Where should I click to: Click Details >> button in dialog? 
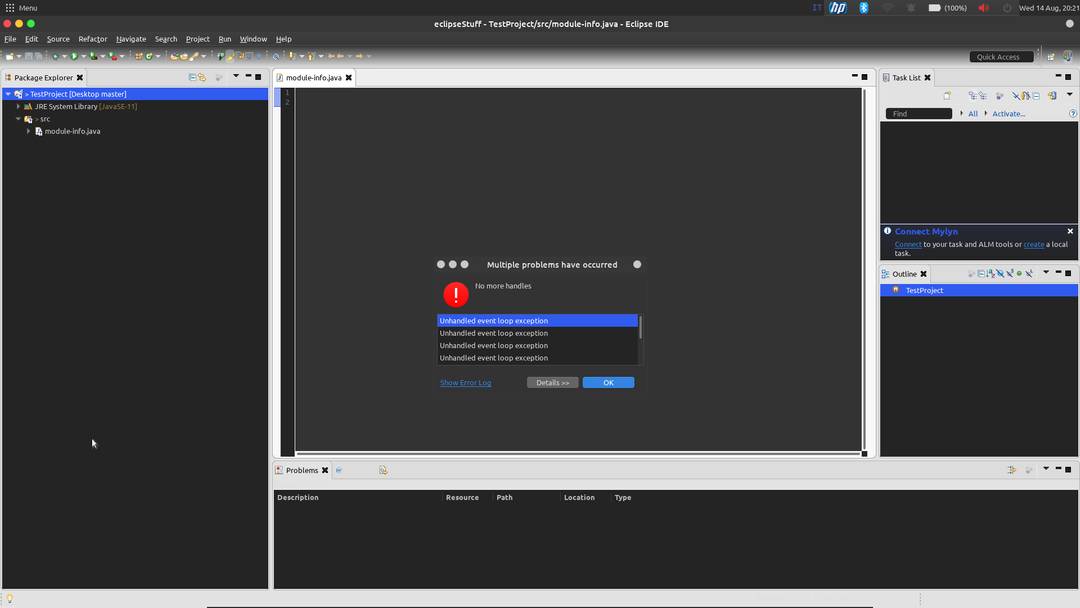pyautogui.click(x=552, y=383)
